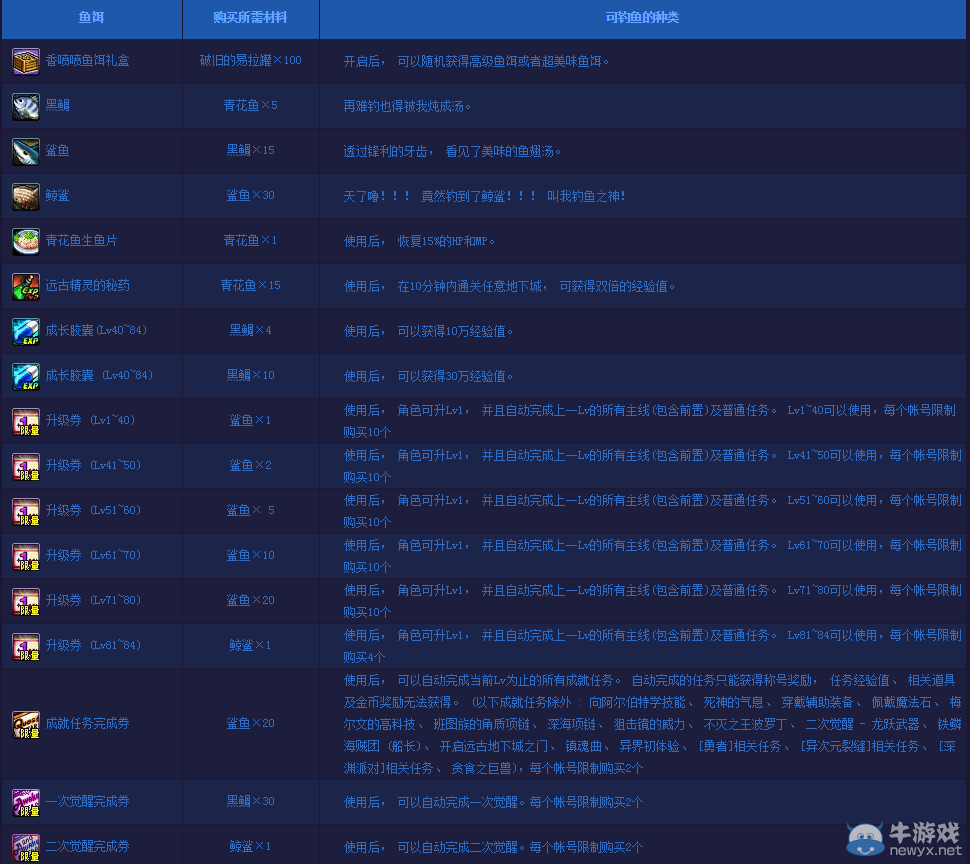Viewport: 970px width, 864px height.
Task: Click the 破旧的易拉罐×100 material cost
Action: pyautogui.click(x=250, y=61)
